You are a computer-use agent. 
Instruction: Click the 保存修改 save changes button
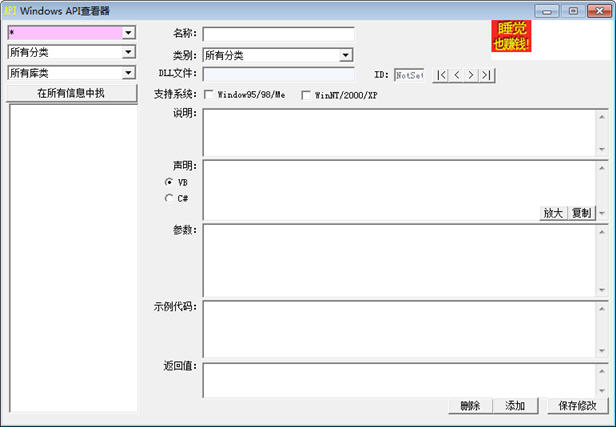point(578,405)
